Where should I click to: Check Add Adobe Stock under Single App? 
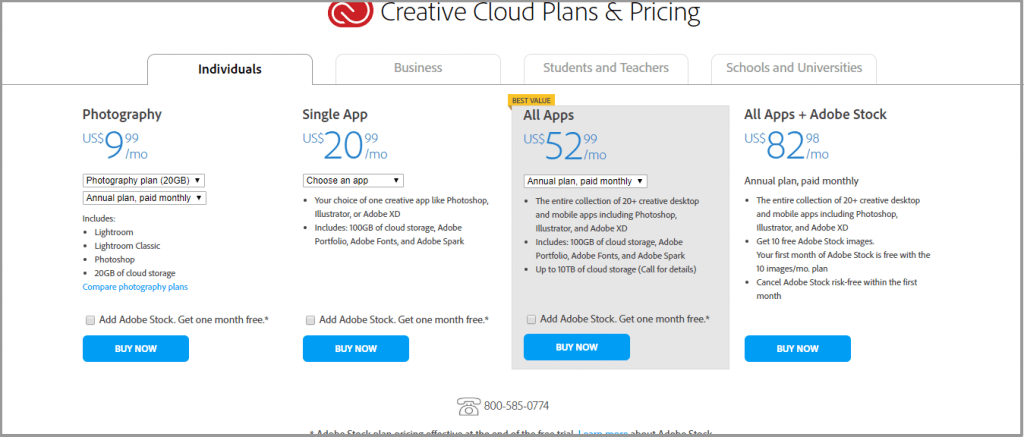click(x=311, y=320)
